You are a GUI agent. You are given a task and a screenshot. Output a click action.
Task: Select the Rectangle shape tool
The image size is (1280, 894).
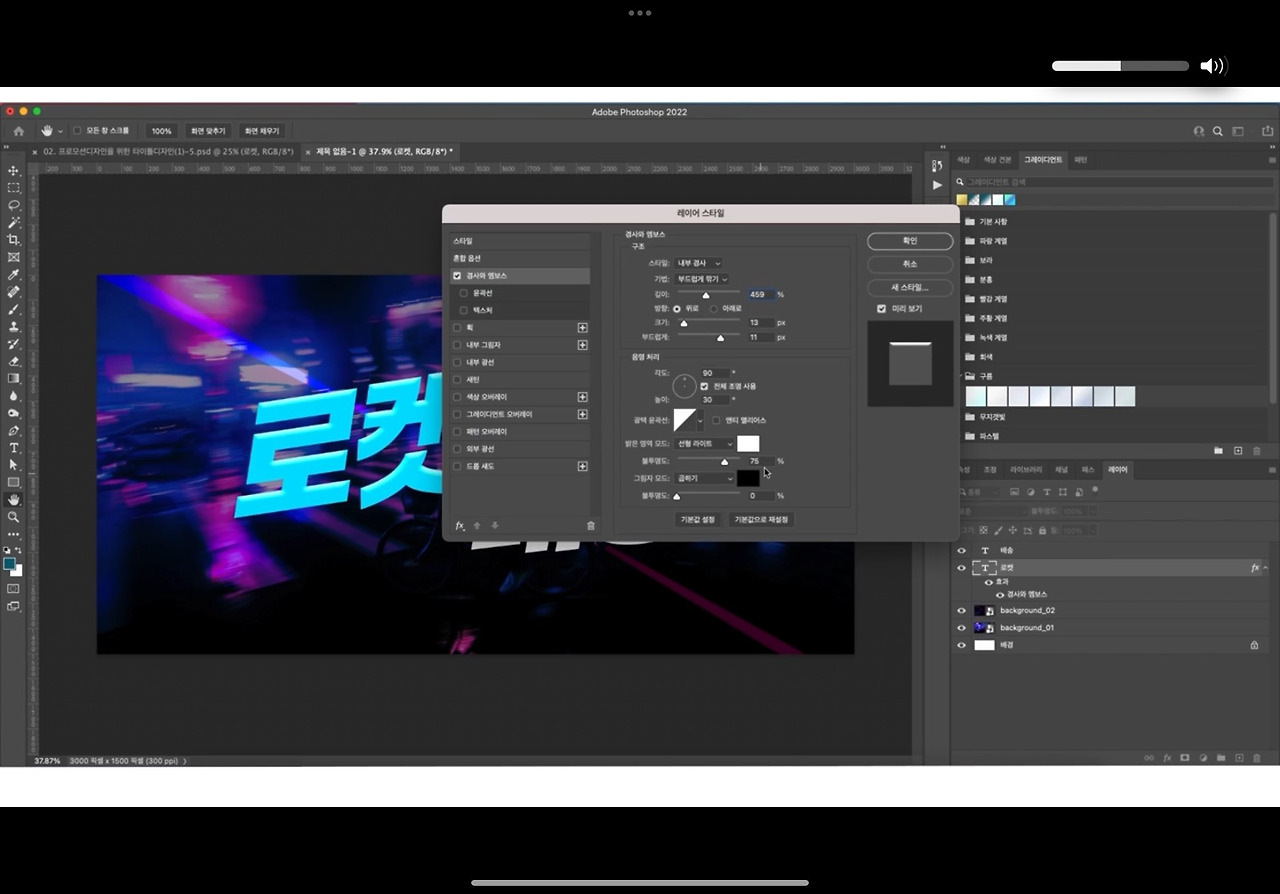(13, 483)
